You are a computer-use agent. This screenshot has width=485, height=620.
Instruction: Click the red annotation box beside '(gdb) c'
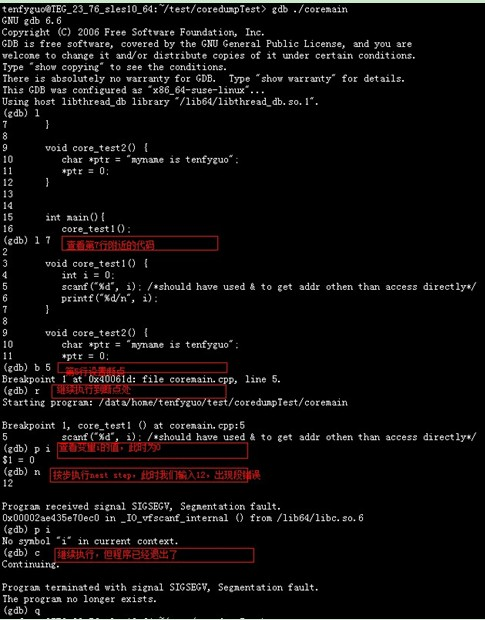tap(154, 555)
